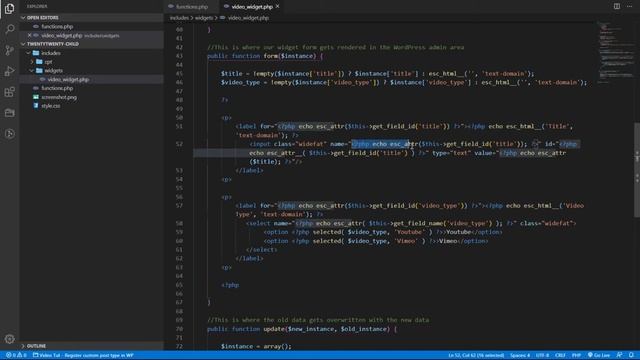
Task: Click the '$instance = array();' line
Action: [256, 346]
